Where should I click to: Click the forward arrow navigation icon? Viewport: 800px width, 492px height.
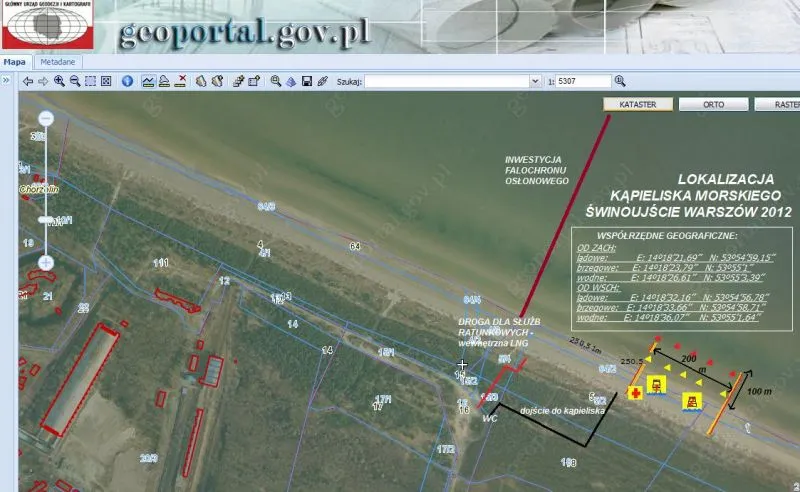pos(44,81)
